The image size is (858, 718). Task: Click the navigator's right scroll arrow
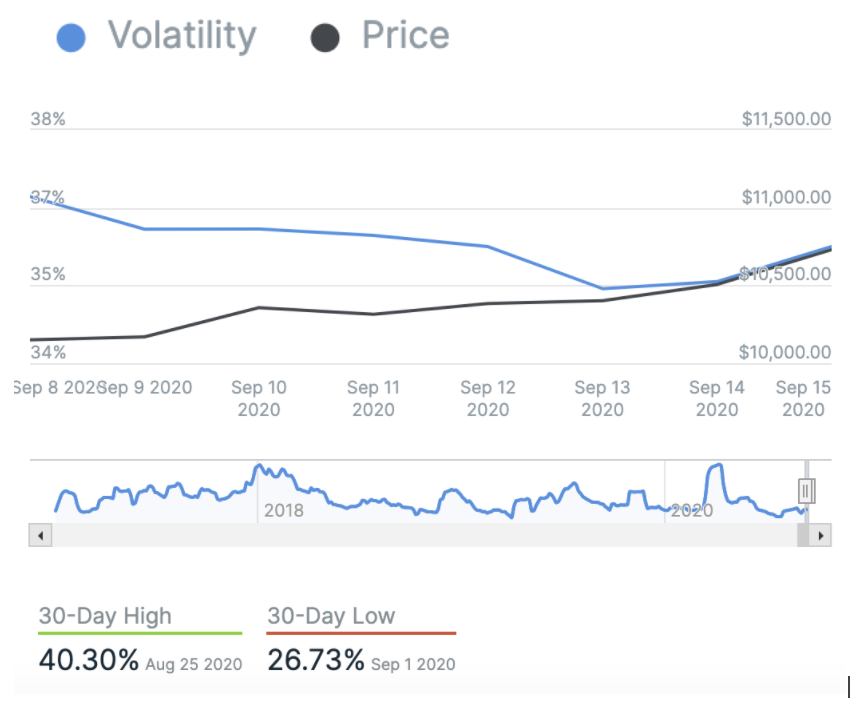click(821, 536)
